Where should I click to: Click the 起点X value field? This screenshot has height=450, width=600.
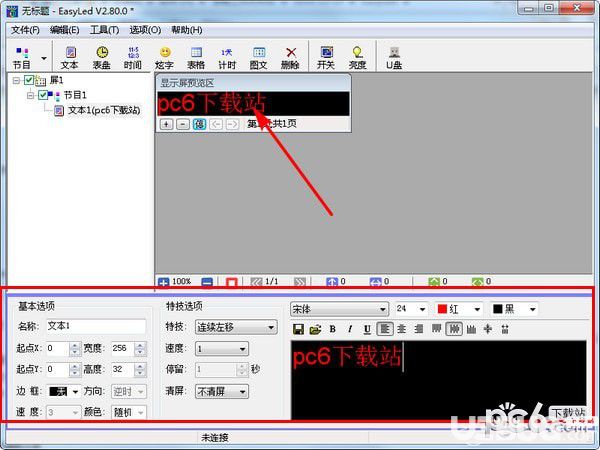click(x=58, y=349)
